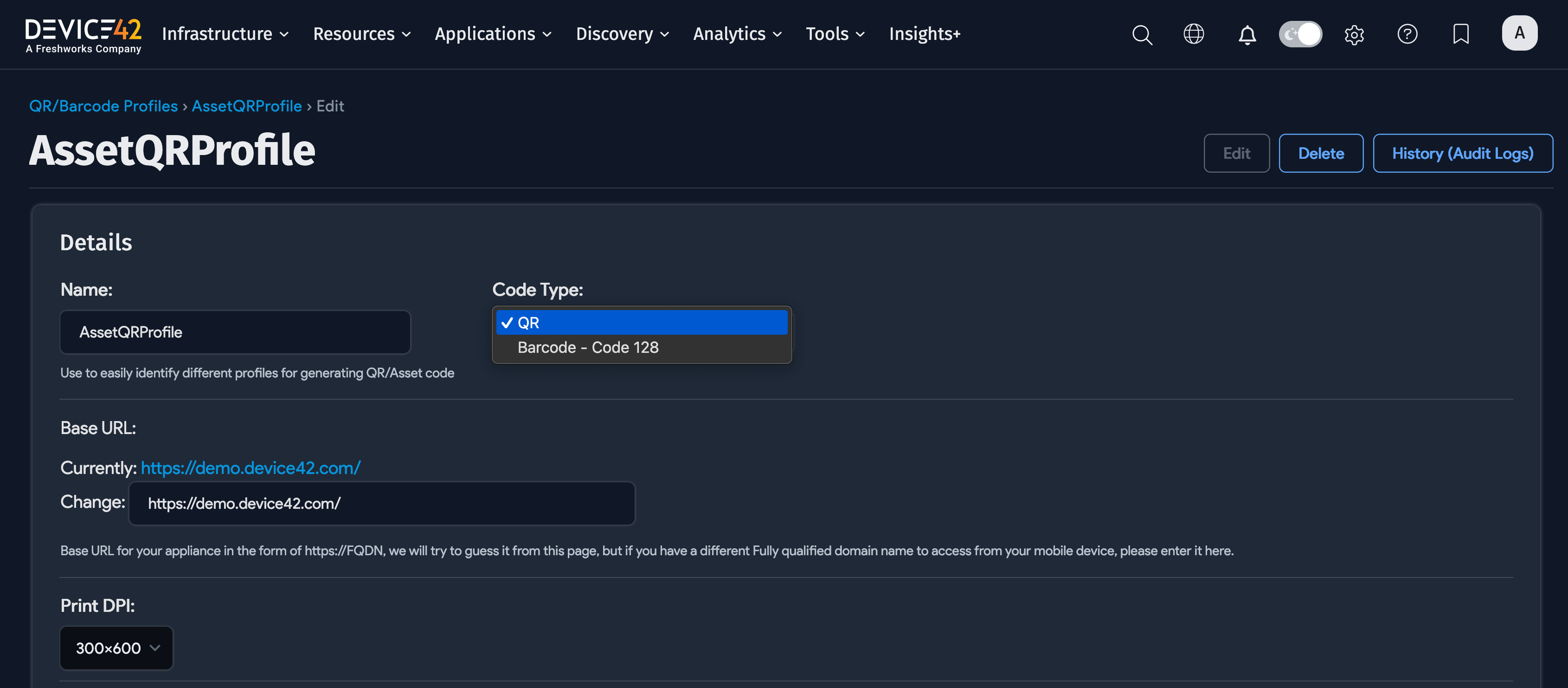Open the search magnifier icon

point(1142,34)
